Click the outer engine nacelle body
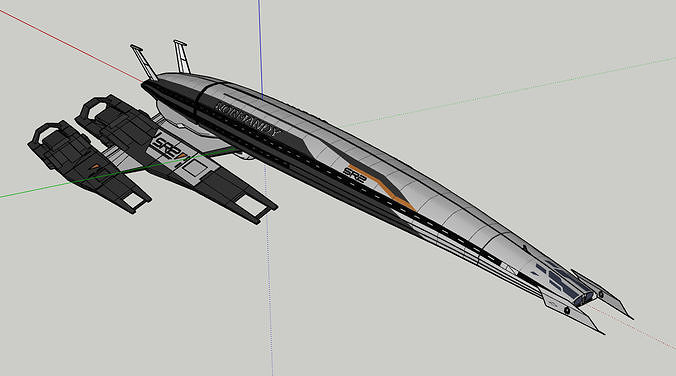The width and height of the screenshot is (676, 376). (88, 166)
